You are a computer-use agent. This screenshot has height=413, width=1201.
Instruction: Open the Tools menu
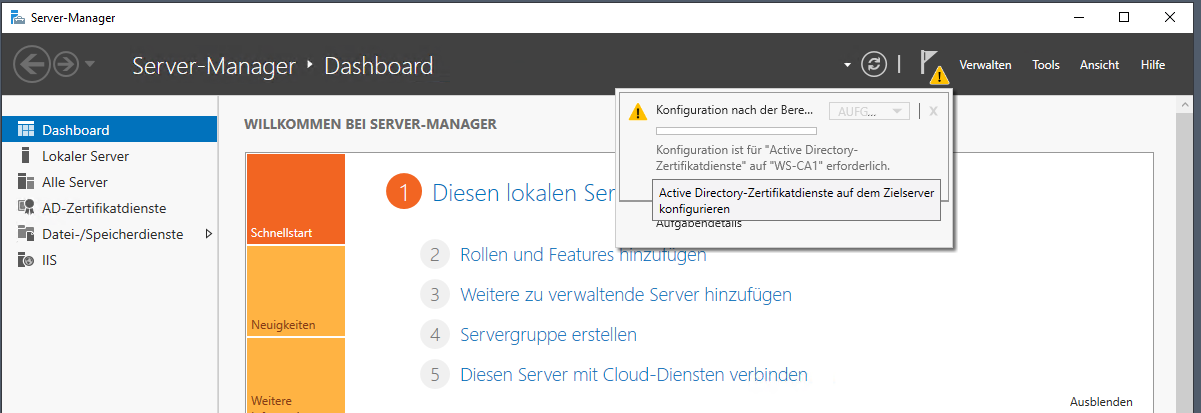click(1046, 65)
